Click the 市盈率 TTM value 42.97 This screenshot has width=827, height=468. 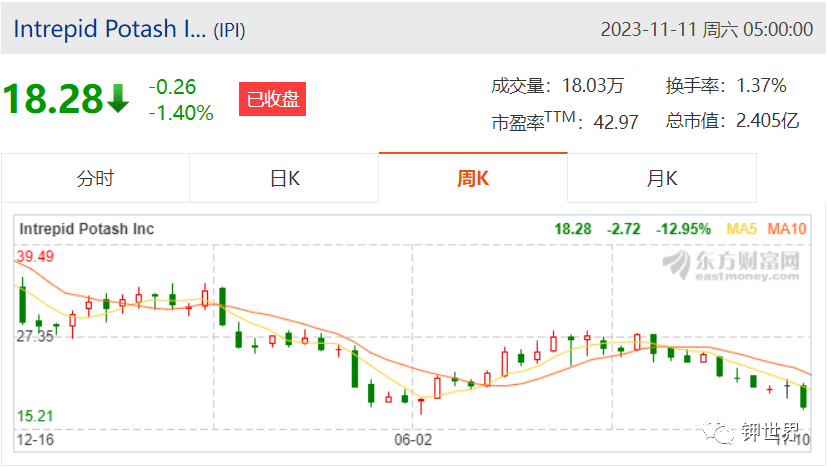[616, 122]
